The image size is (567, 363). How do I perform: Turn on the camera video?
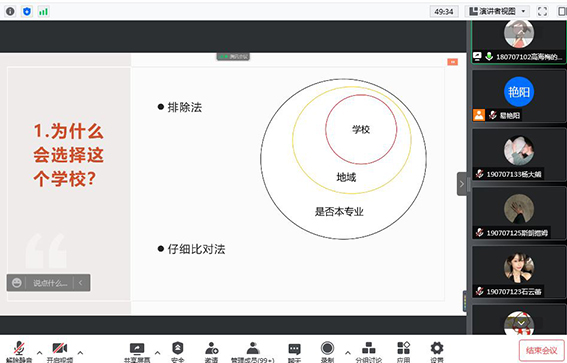[x=60, y=352]
